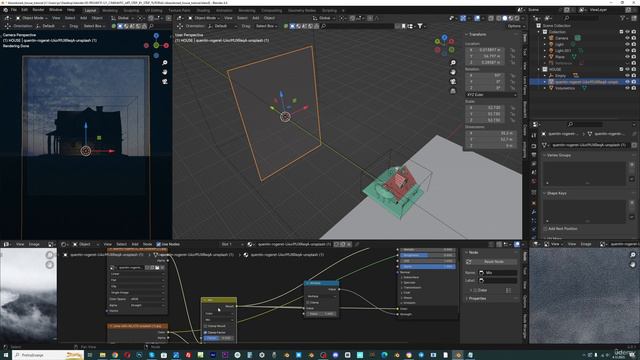The width and height of the screenshot is (640, 360).
Task: Hide the Plane object using its eye icon
Action: (x=627, y=57)
